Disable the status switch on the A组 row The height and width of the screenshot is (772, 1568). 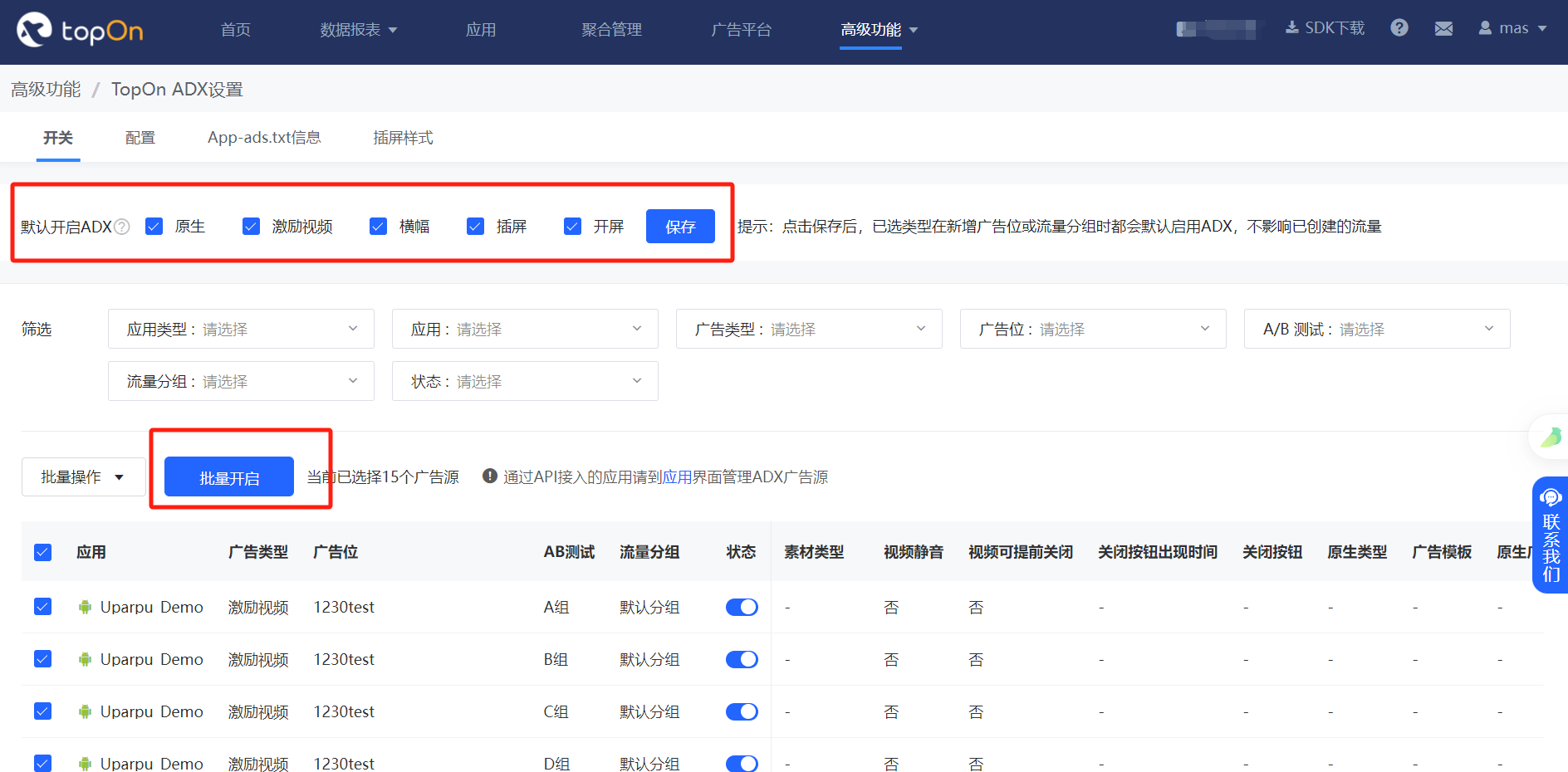(741, 607)
